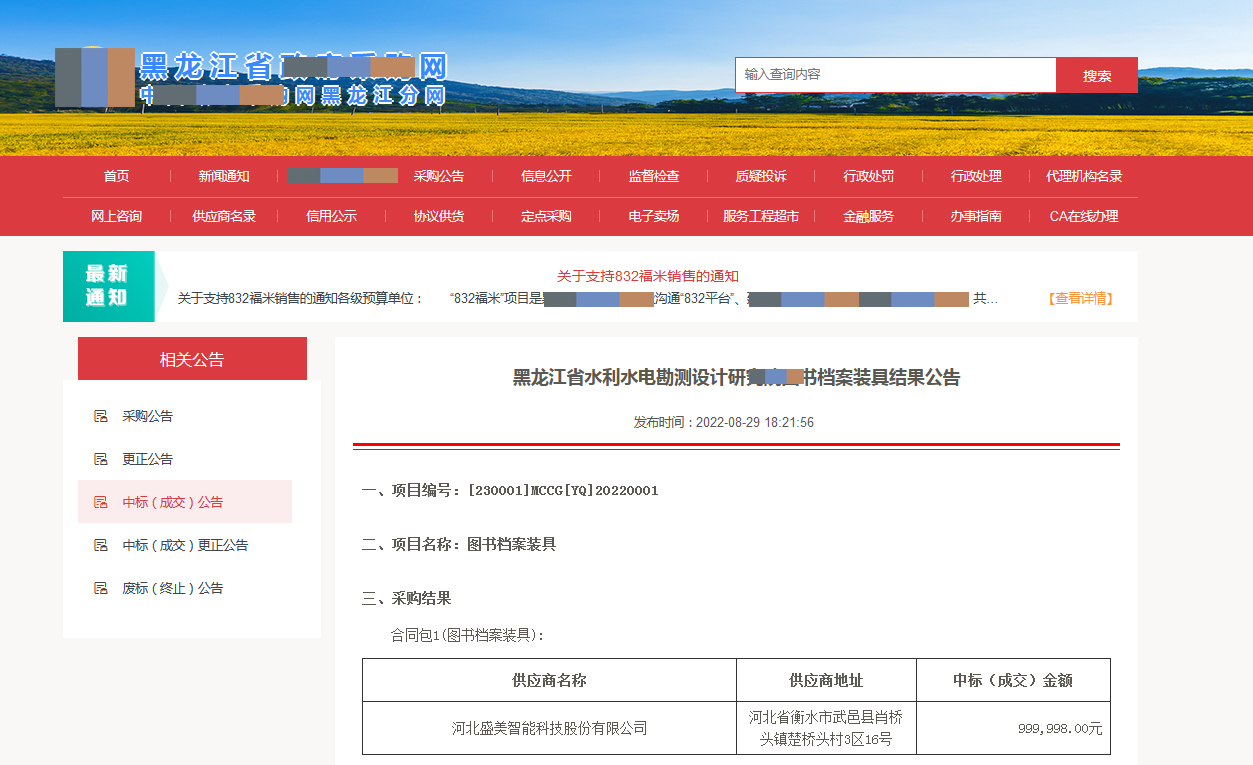
Task: Open 供应商名录 in second nav row
Action: [223, 216]
